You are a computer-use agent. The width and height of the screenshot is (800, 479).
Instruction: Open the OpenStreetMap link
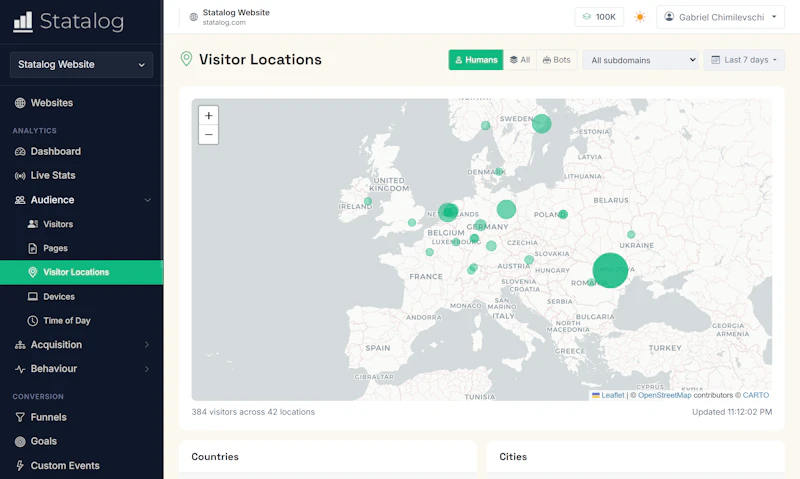click(664, 395)
